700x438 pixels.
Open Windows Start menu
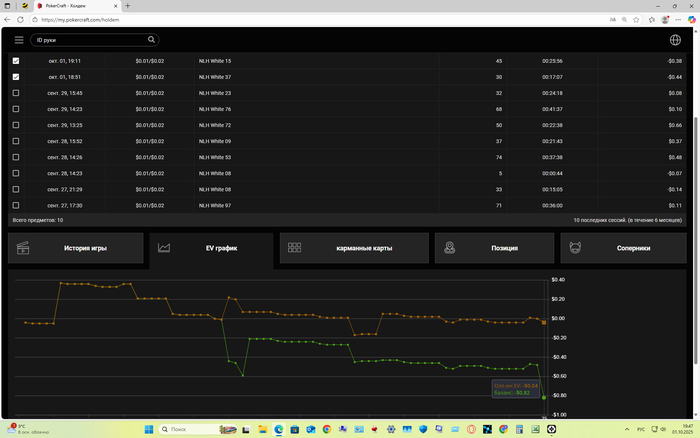[149, 429]
